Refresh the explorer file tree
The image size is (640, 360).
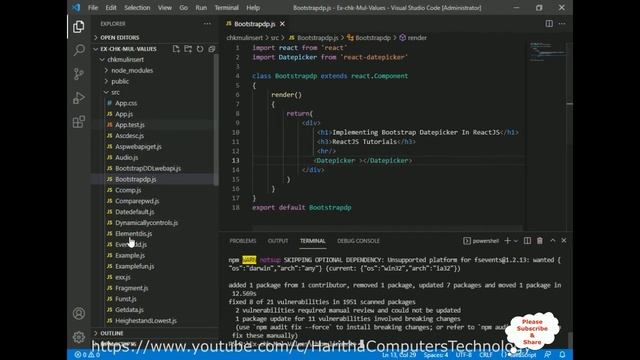(x=200, y=49)
